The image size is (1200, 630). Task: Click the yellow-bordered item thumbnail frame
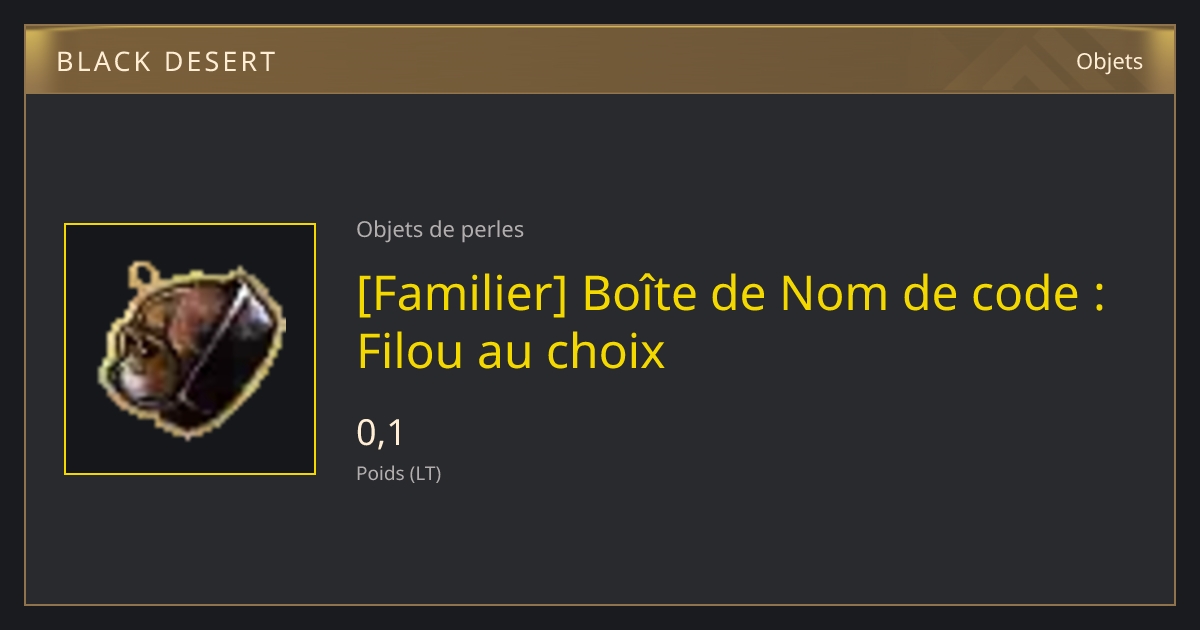pyautogui.click(x=190, y=349)
